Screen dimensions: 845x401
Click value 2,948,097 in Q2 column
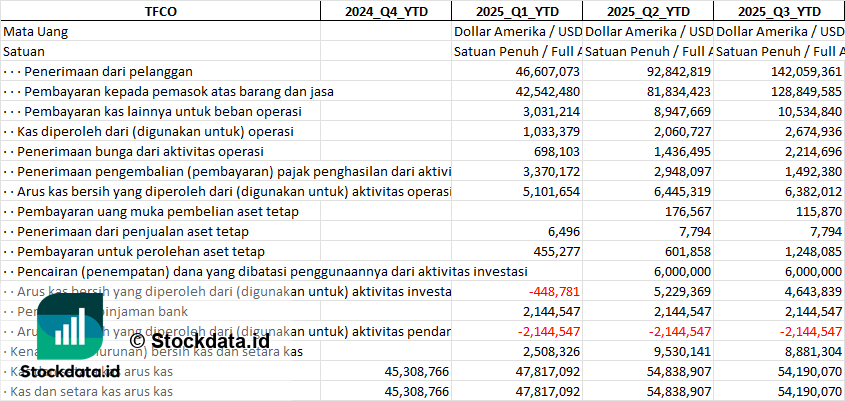click(680, 172)
